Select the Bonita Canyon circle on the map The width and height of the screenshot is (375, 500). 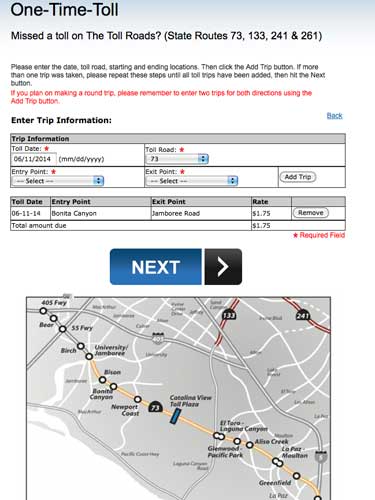(113, 386)
